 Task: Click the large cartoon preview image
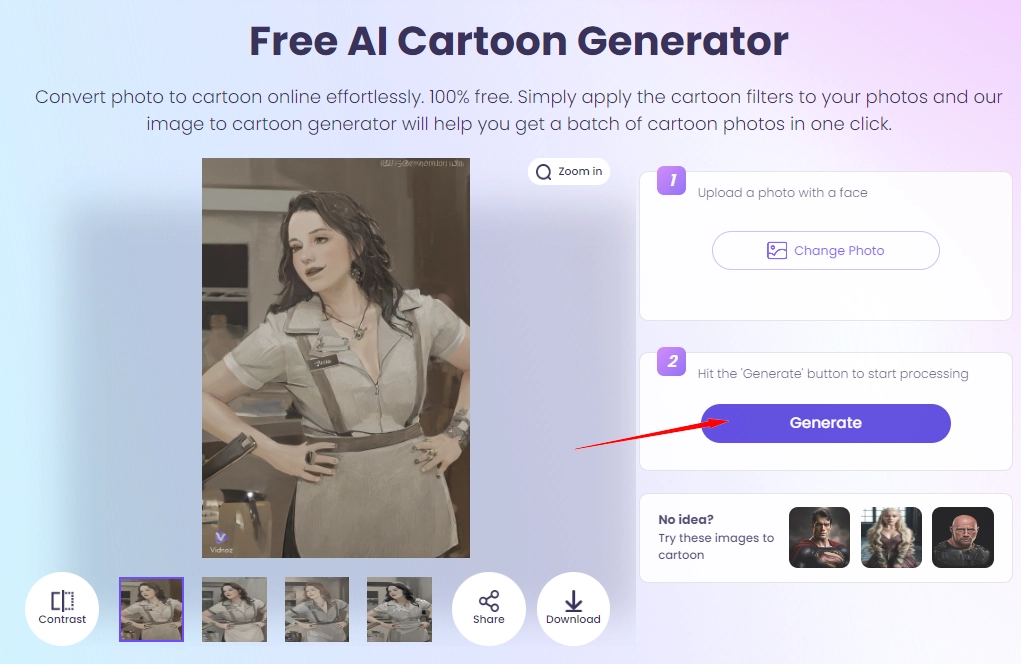tap(335, 357)
